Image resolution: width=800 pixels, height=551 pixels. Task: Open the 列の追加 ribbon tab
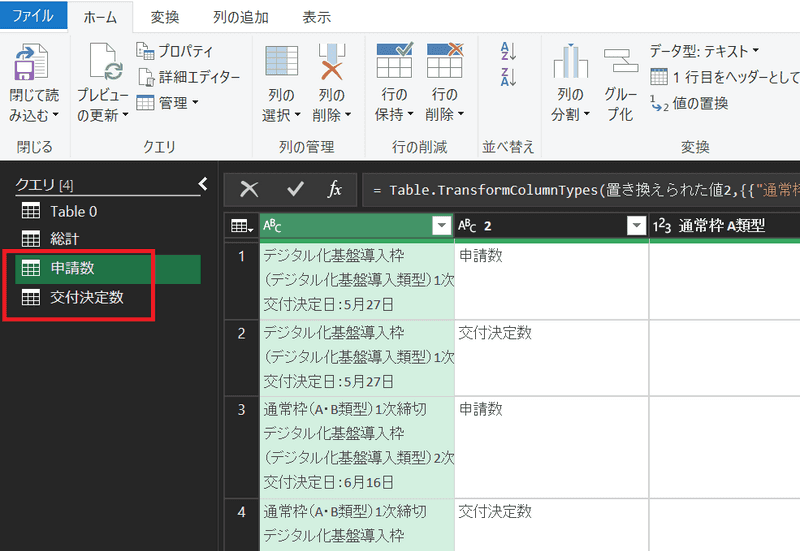pyautogui.click(x=240, y=17)
